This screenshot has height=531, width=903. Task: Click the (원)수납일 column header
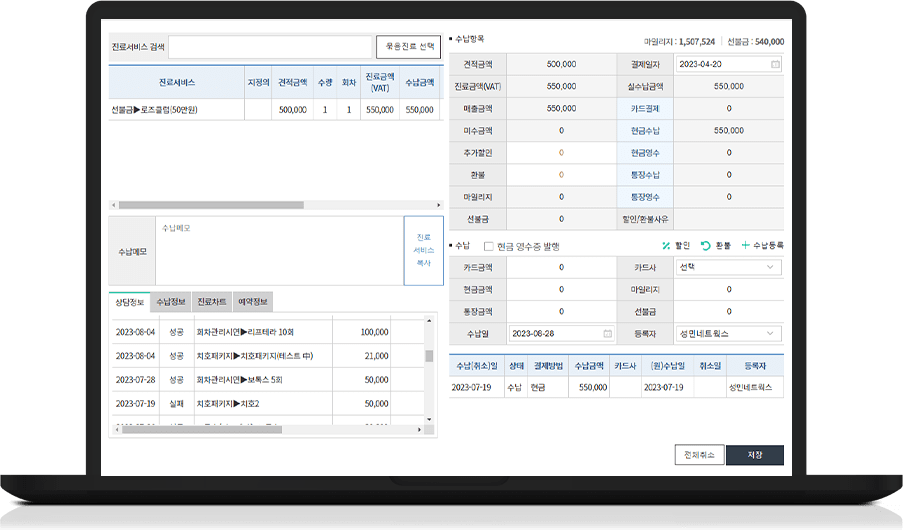[667, 366]
